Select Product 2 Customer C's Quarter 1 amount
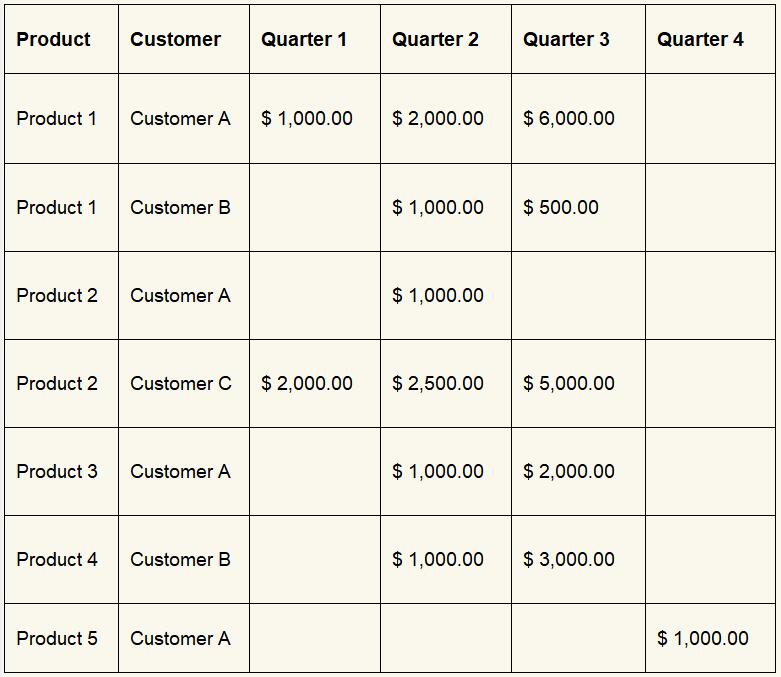The image size is (781, 677). click(307, 383)
